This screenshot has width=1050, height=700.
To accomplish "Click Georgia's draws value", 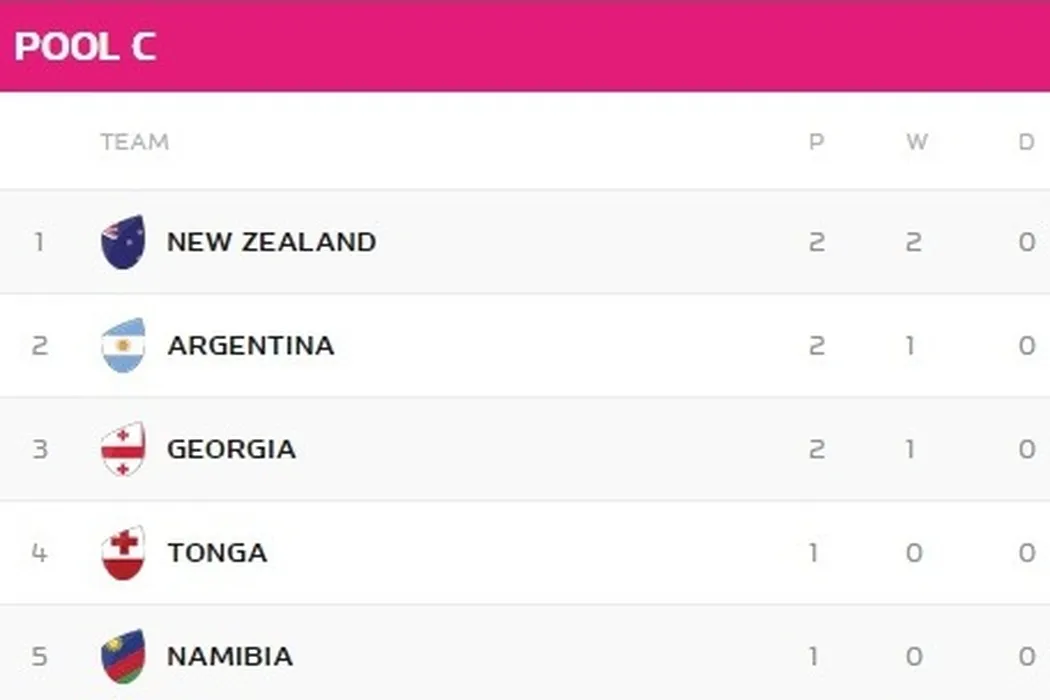I will pos(1026,449).
